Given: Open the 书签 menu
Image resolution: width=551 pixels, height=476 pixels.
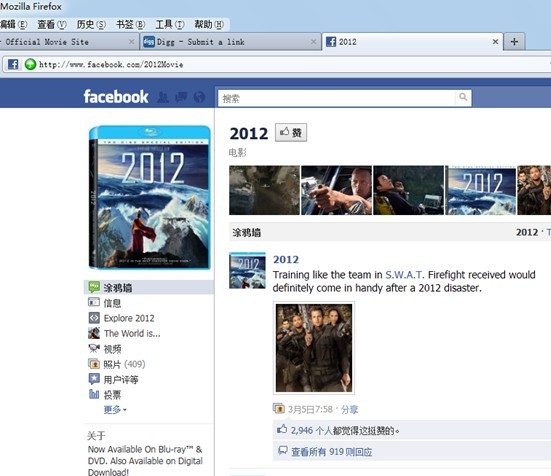Looking at the screenshot, I should pos(130,24).
